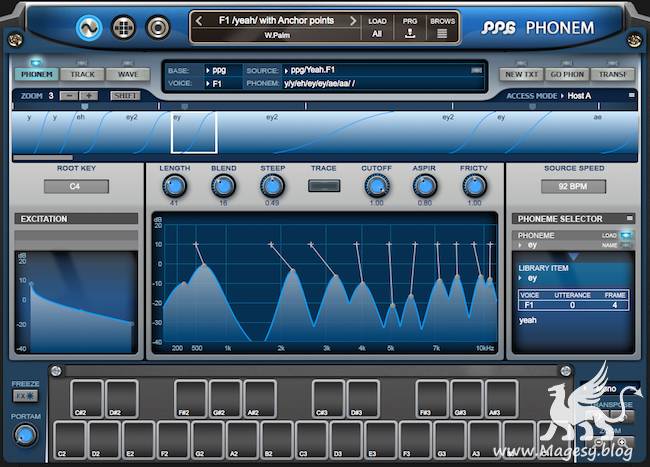Click the small icon at source field end
The image size is (650, 467).
477,70
